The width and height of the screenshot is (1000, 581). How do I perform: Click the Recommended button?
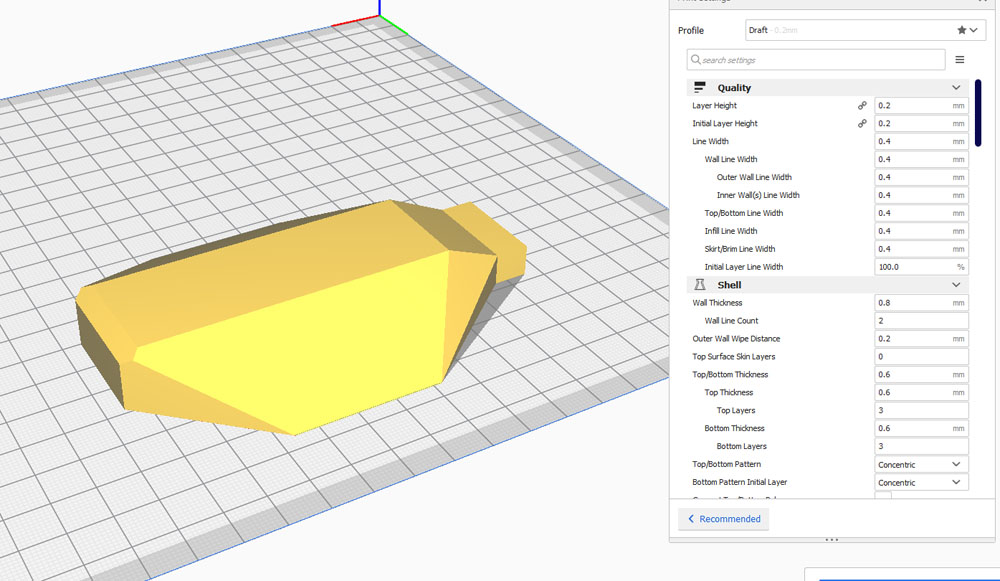tap(723, 518)
